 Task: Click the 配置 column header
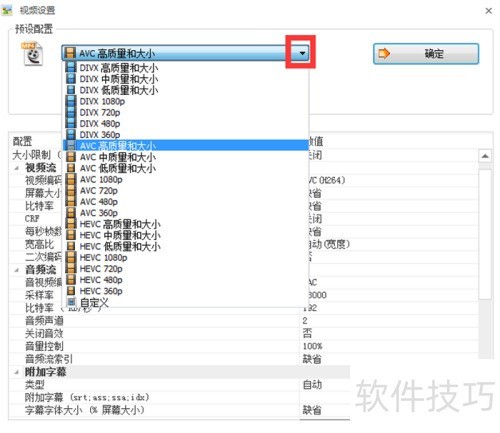coord(22,141)
